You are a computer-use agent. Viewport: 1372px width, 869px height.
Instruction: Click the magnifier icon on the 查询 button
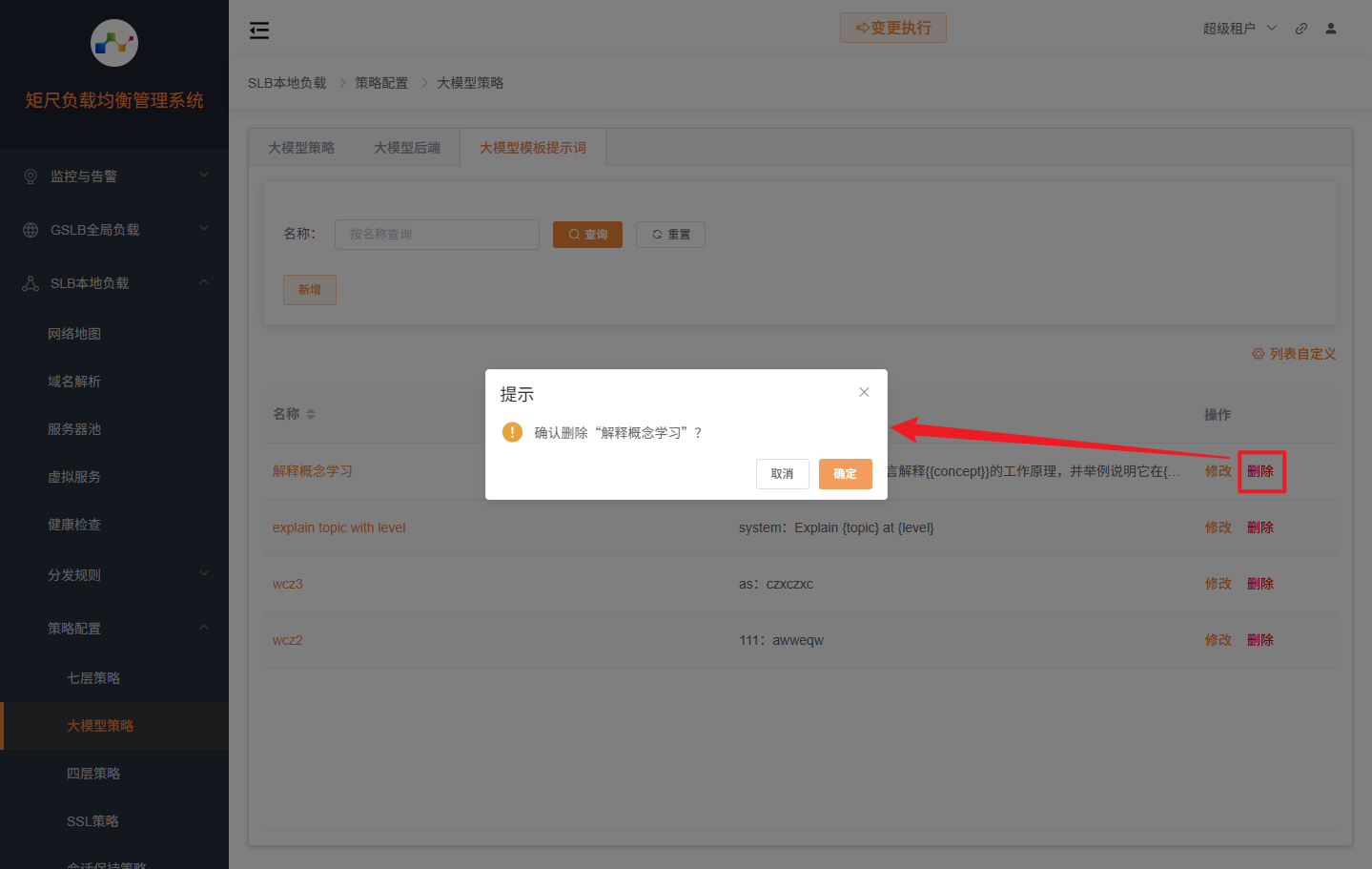point(573,234)
